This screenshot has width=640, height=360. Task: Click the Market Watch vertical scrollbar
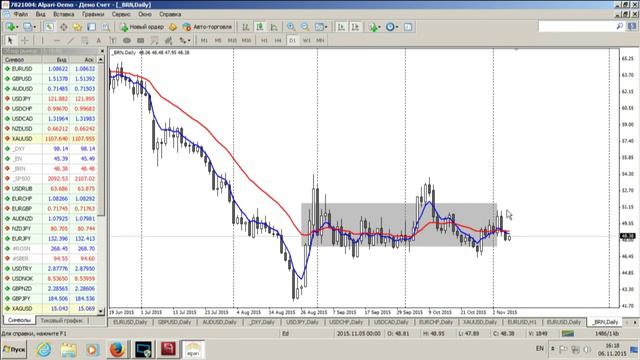[101, 185]
